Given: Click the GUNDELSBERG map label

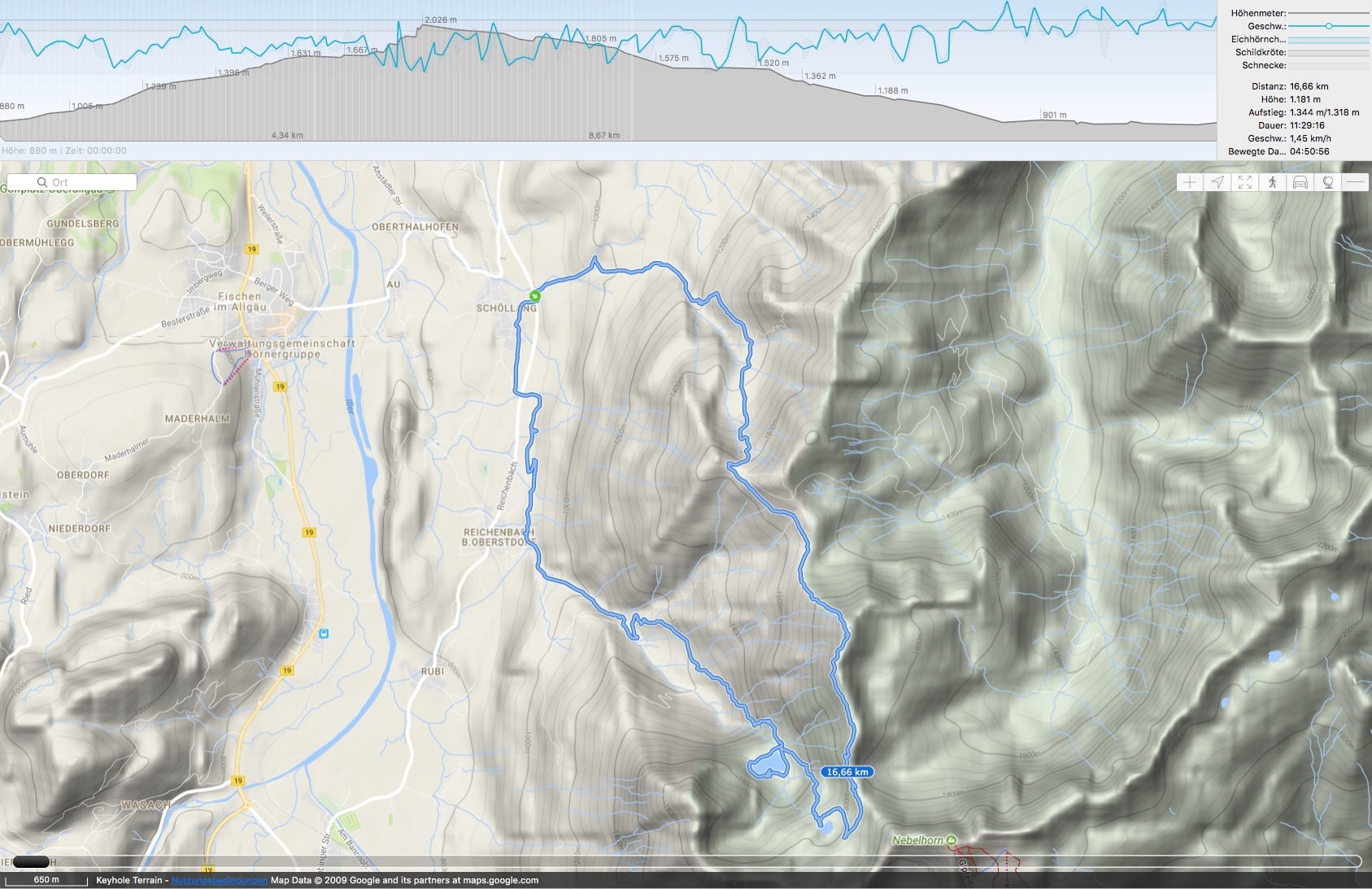Looking at the screenshot, I should point(83,224).
